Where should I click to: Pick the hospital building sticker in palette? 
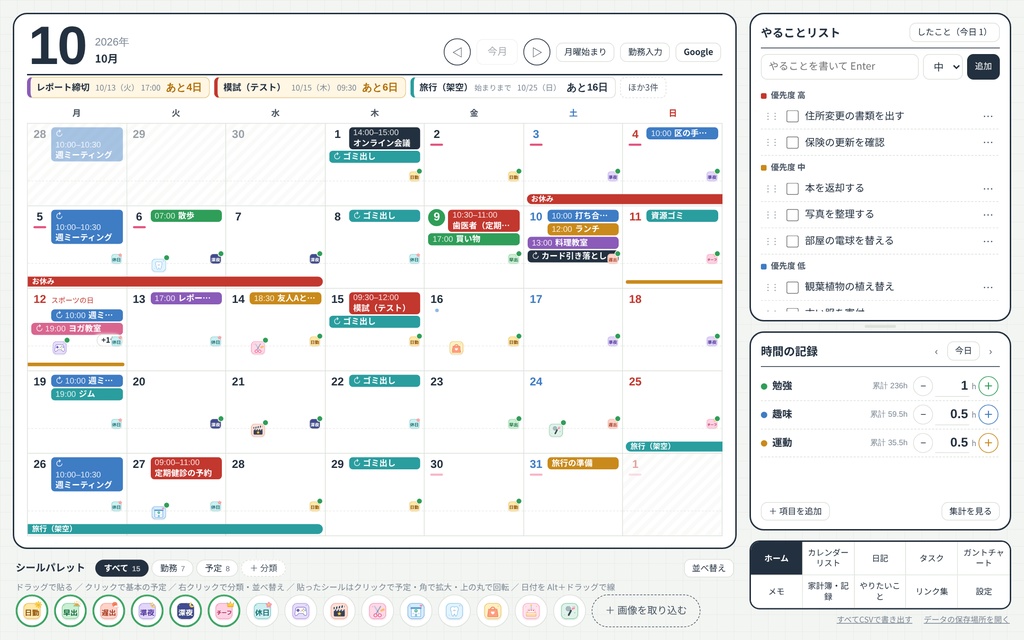(x=416, y=612)
